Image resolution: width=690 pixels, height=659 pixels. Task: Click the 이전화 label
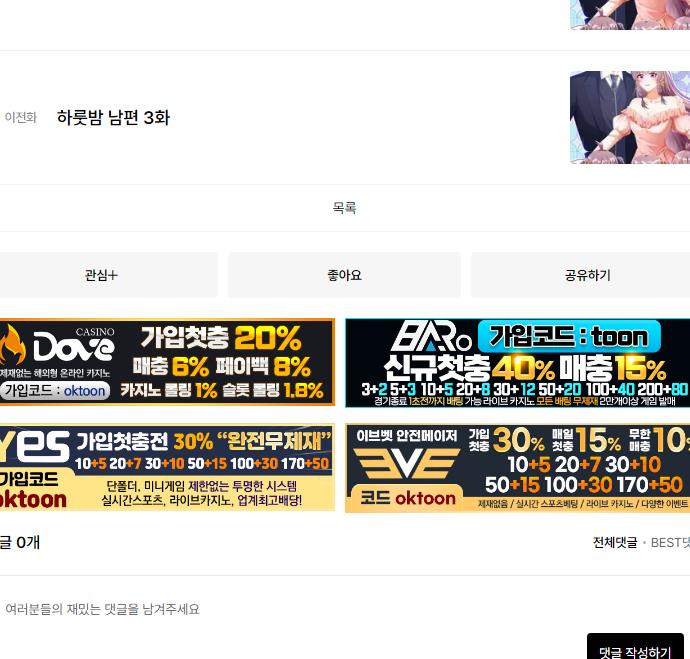(x=21, y=117)
